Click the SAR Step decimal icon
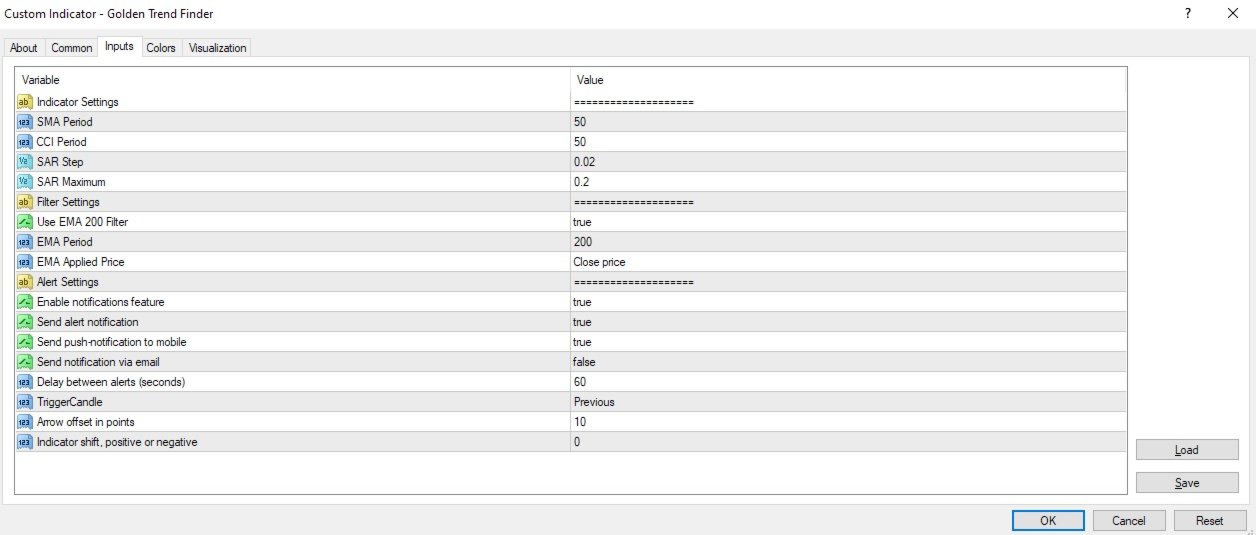Viewport: 1256px width, 535px height. (25, 162)
